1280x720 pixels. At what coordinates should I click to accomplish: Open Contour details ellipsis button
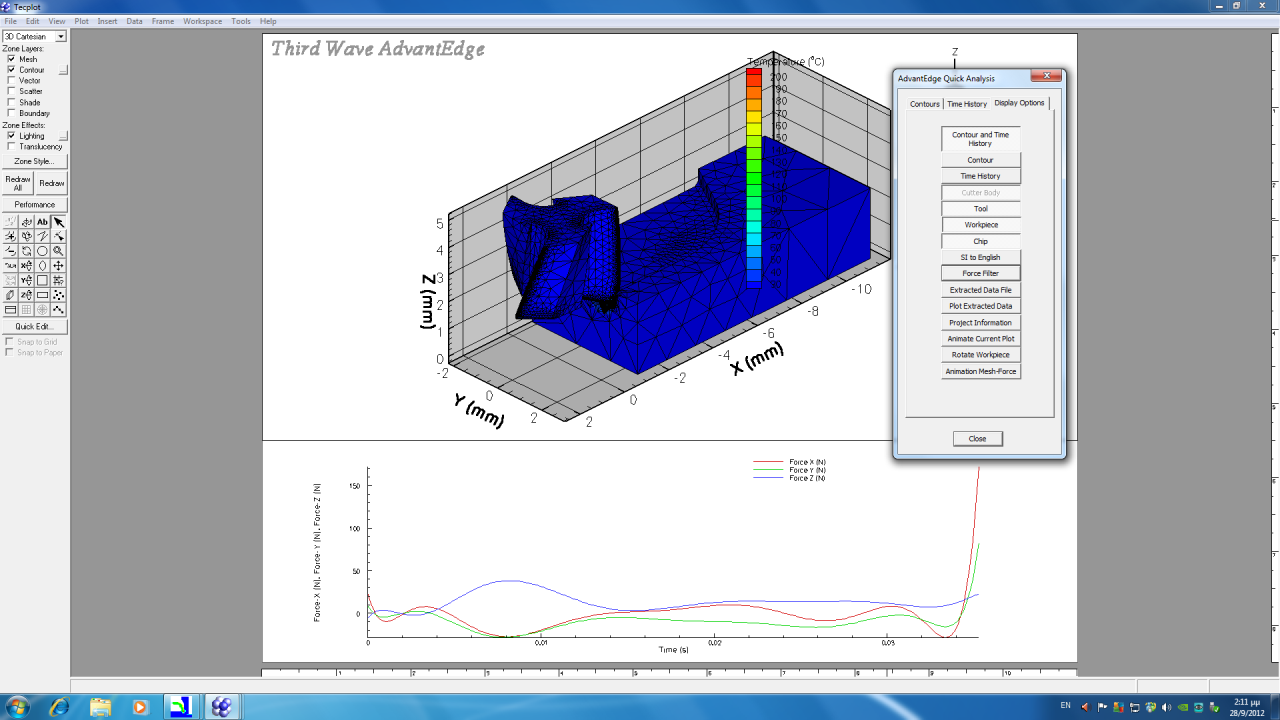click(64, 71)
